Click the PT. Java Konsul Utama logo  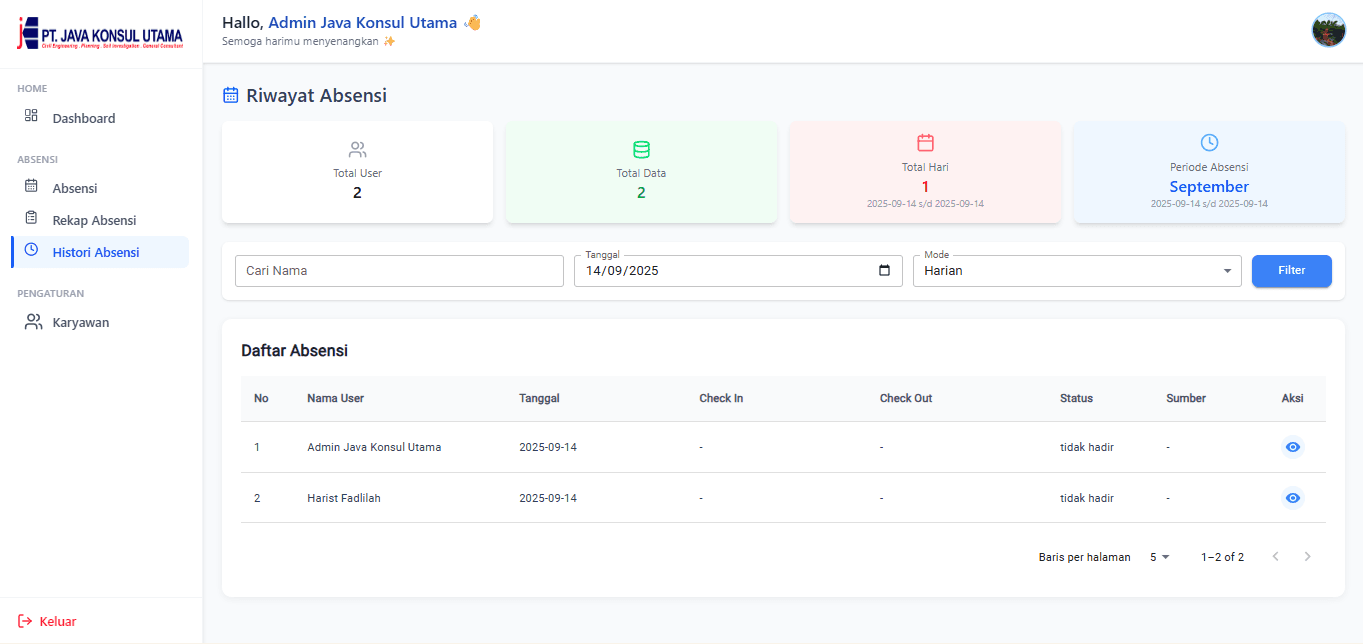pyautogui.click(x=100, y=33)
